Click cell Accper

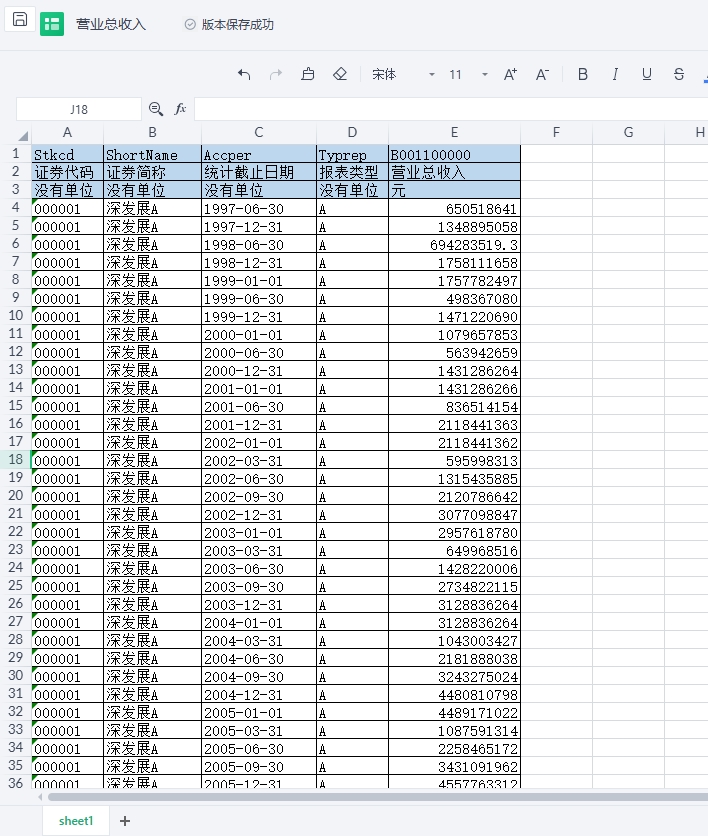coord(259,155)
